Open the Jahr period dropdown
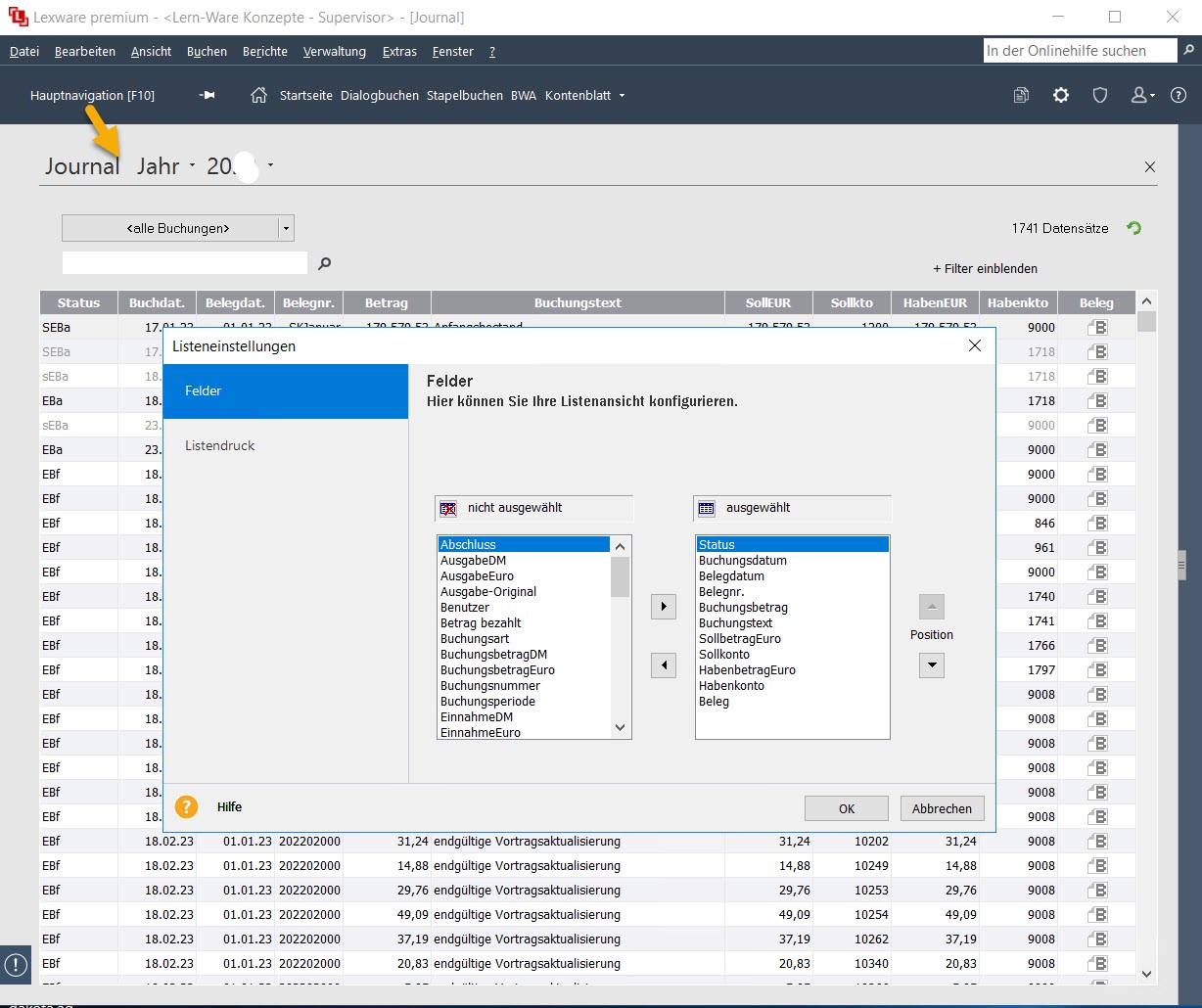1202x1008 pixels. (x=165, y=166)
